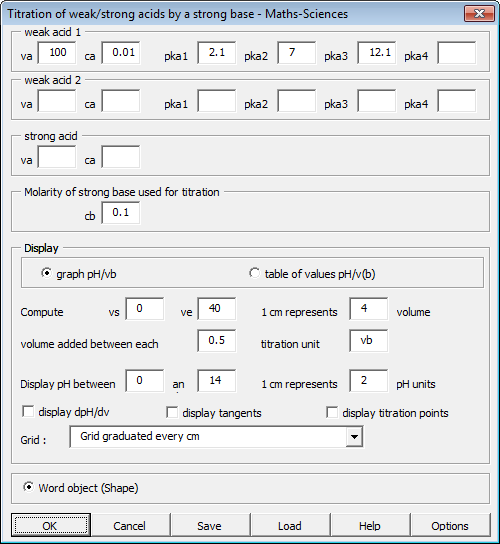500x544 pixels.
Task: Click the weak acid 1 pka4 field
Action: (x=457, y=53)
